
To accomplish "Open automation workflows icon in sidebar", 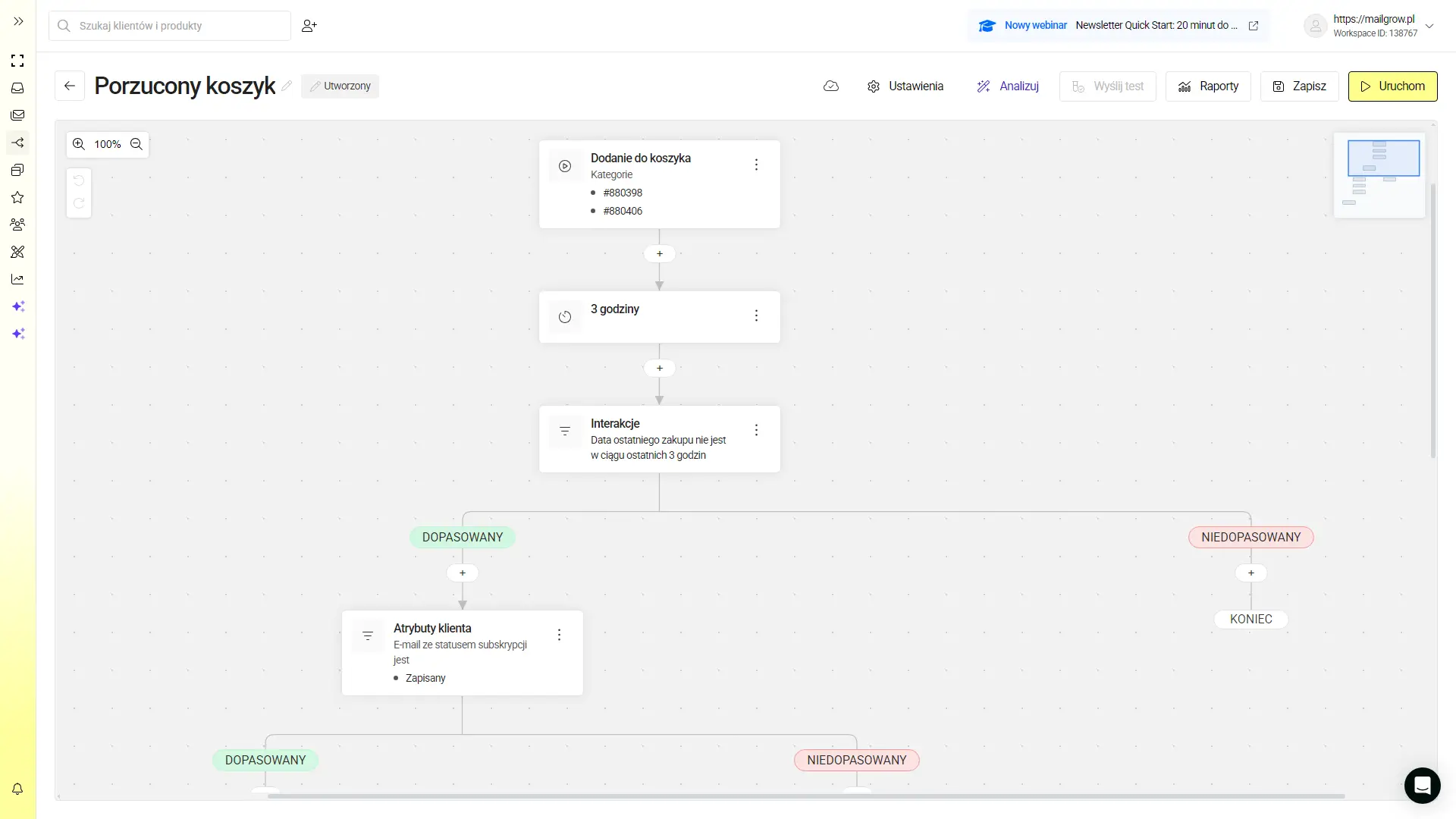I will [17, 143].
